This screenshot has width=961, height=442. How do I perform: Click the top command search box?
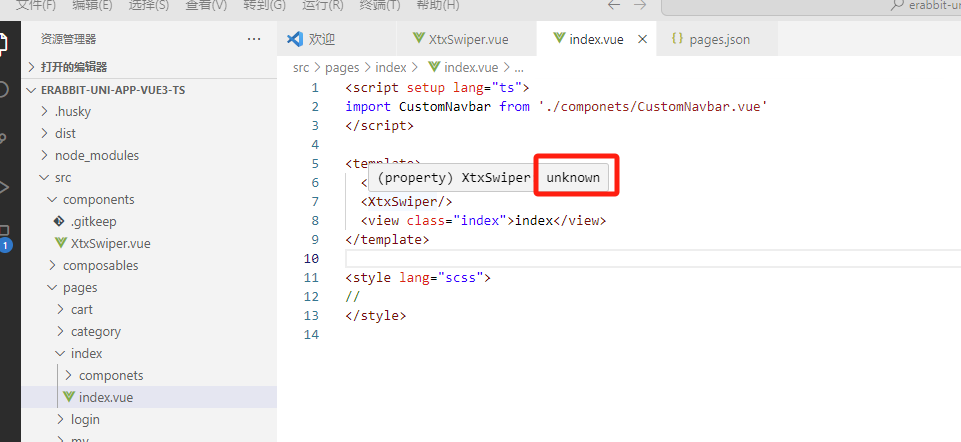pyautogui.click(x=811, y=5)
